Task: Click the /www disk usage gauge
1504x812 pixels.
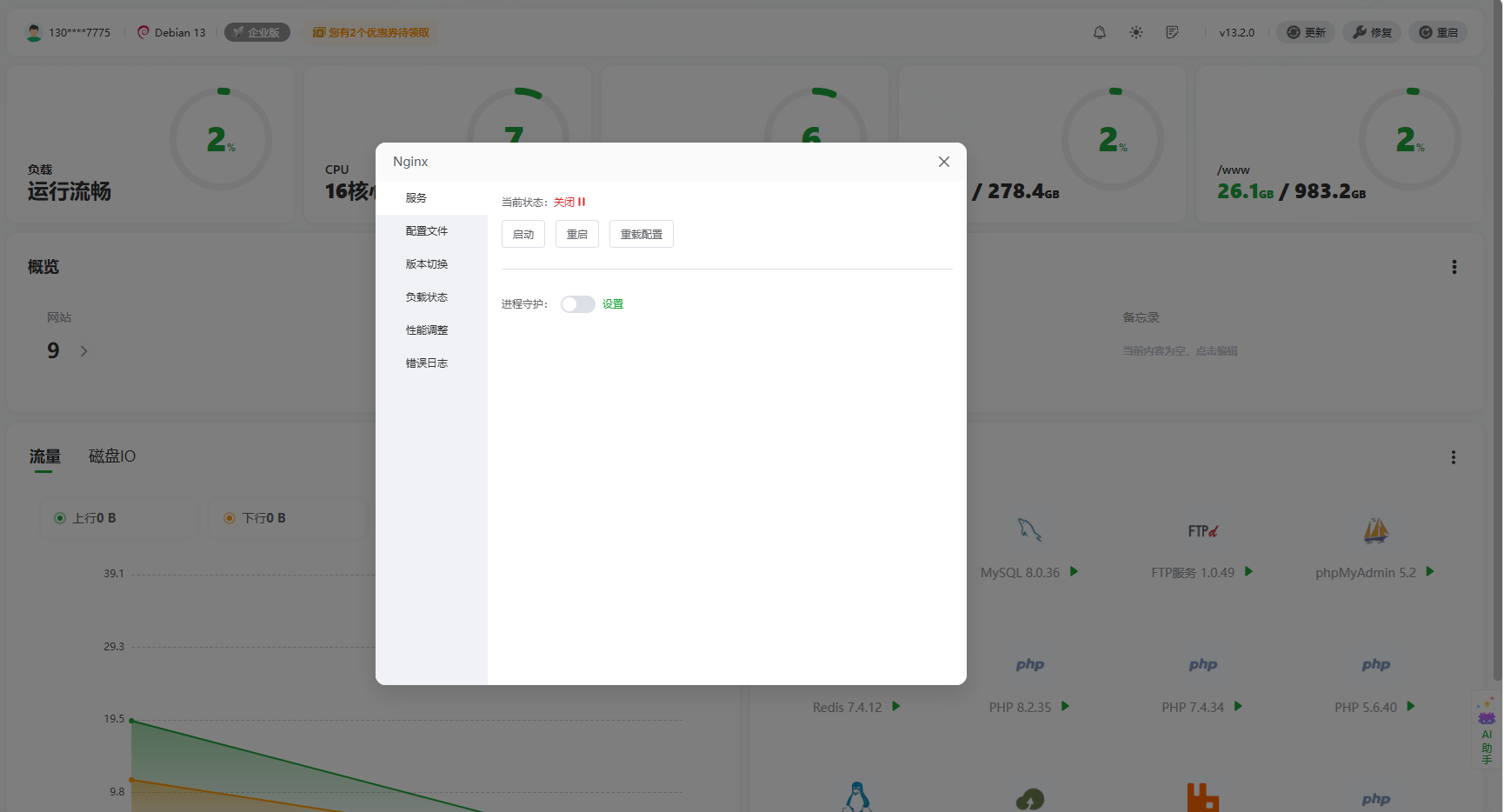Action: tap(1410, 139)
